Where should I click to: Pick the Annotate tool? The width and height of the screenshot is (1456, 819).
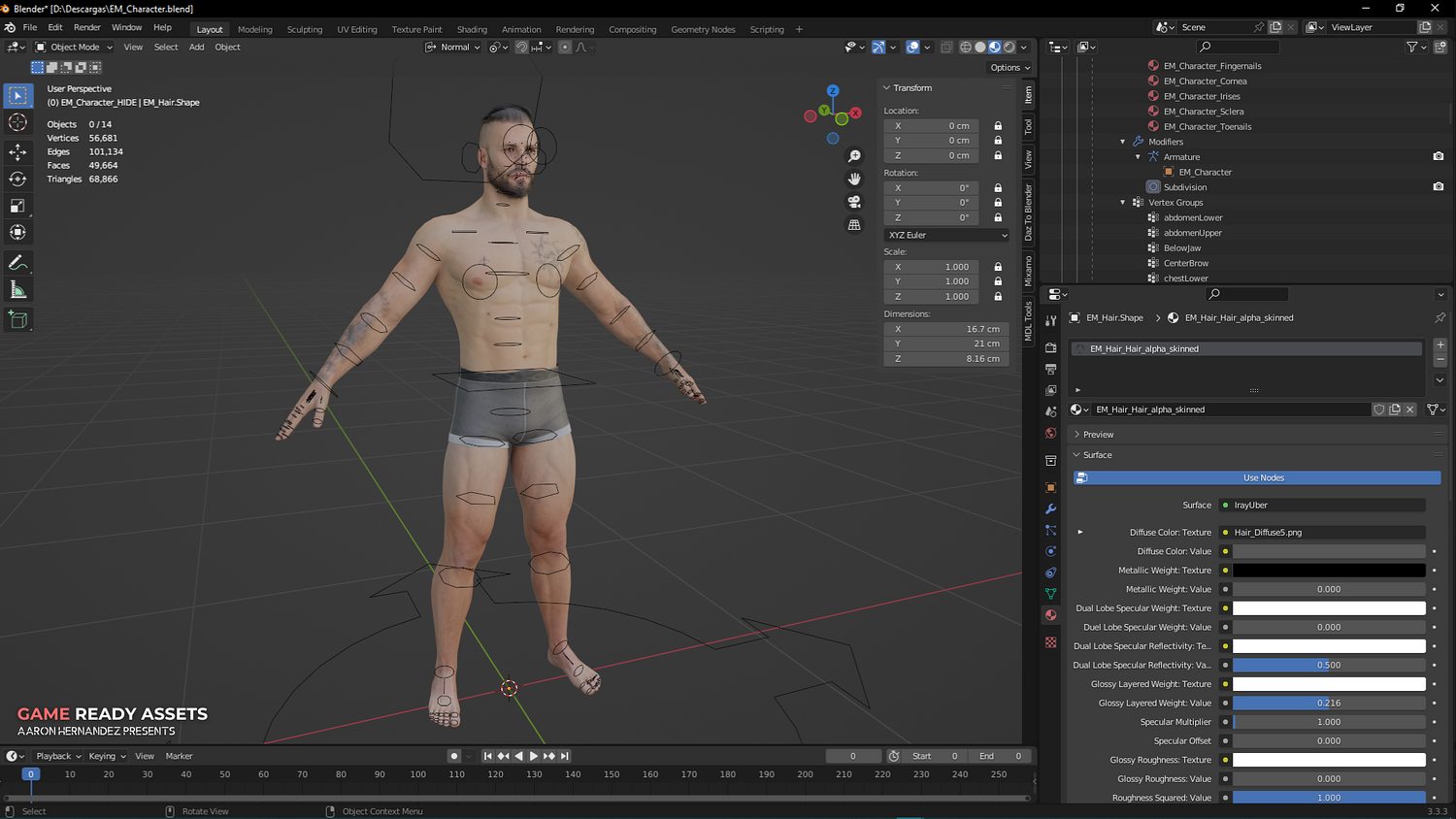[x=17, y=263]
